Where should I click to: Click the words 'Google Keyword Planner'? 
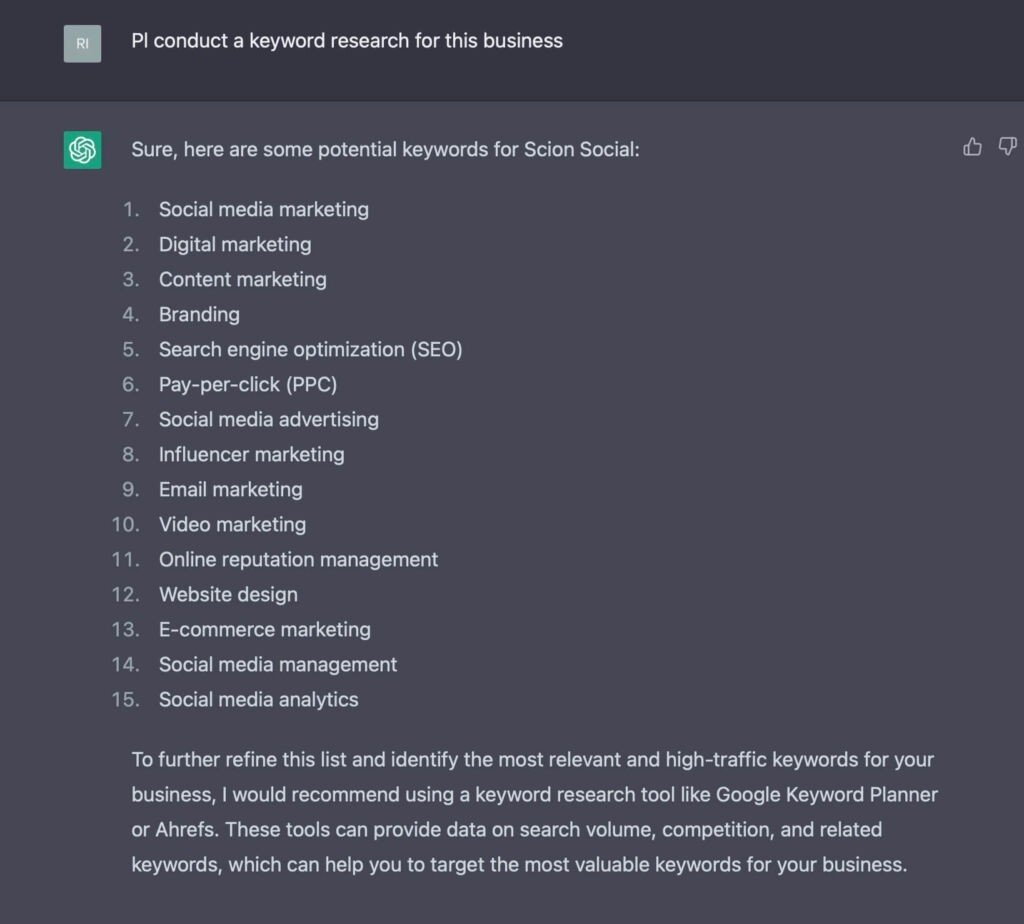click(827, 795)
